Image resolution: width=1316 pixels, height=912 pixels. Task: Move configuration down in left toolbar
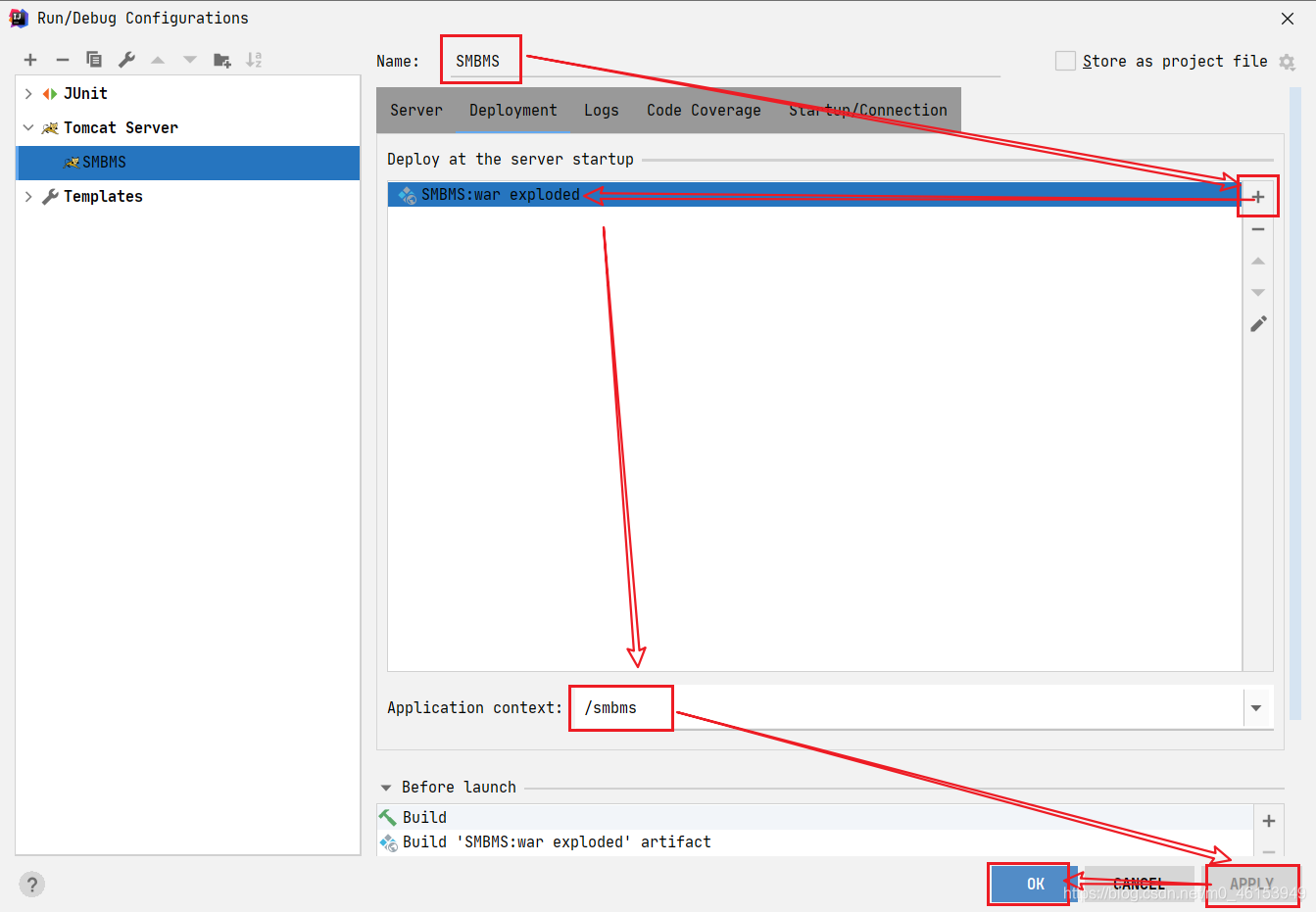coord(190,60)
